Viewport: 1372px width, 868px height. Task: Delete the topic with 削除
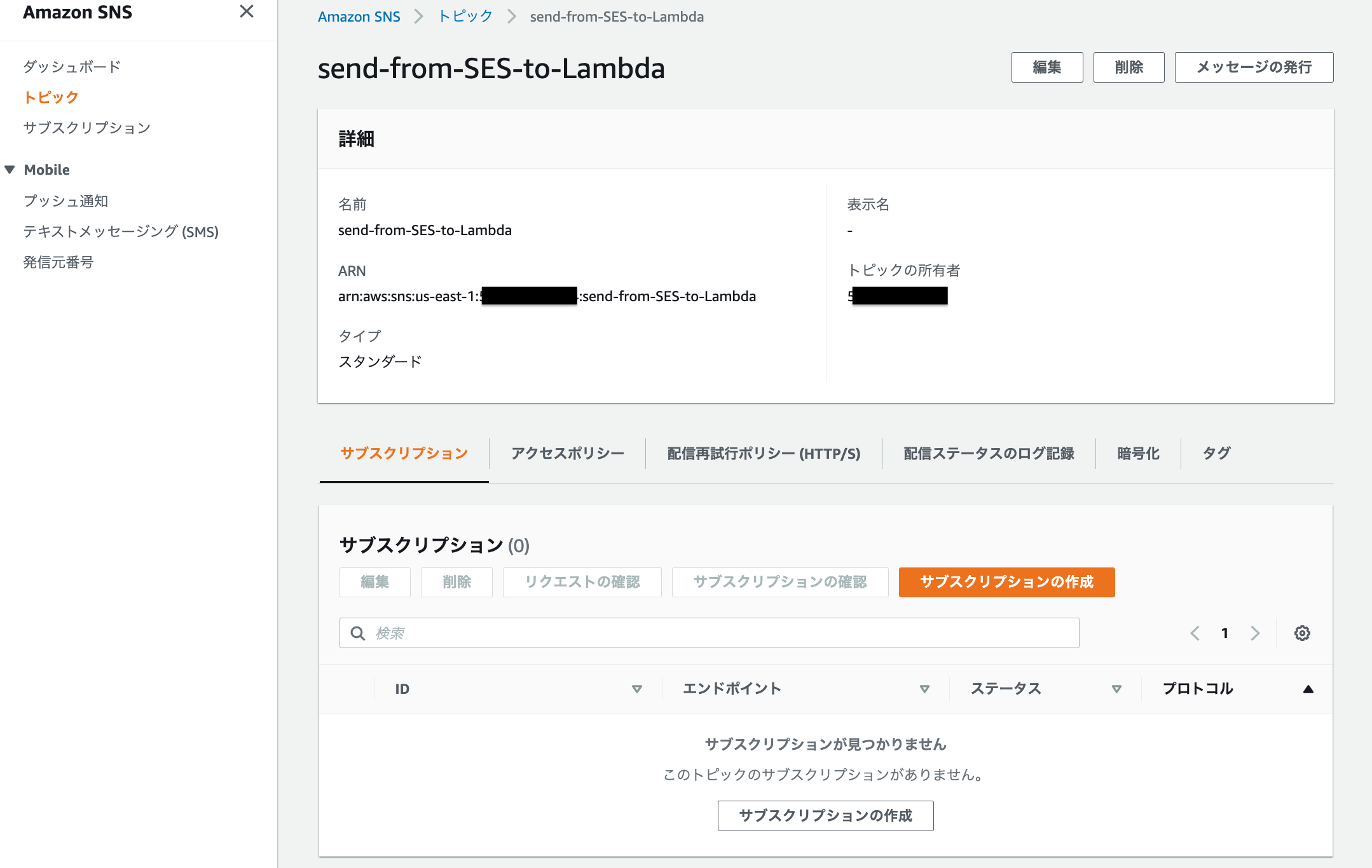tap(1128, 67)
